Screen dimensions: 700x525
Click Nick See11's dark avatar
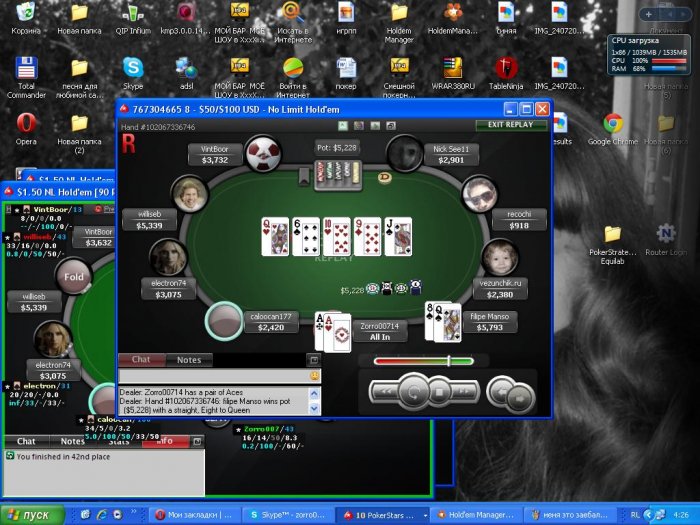coord(404,154)
